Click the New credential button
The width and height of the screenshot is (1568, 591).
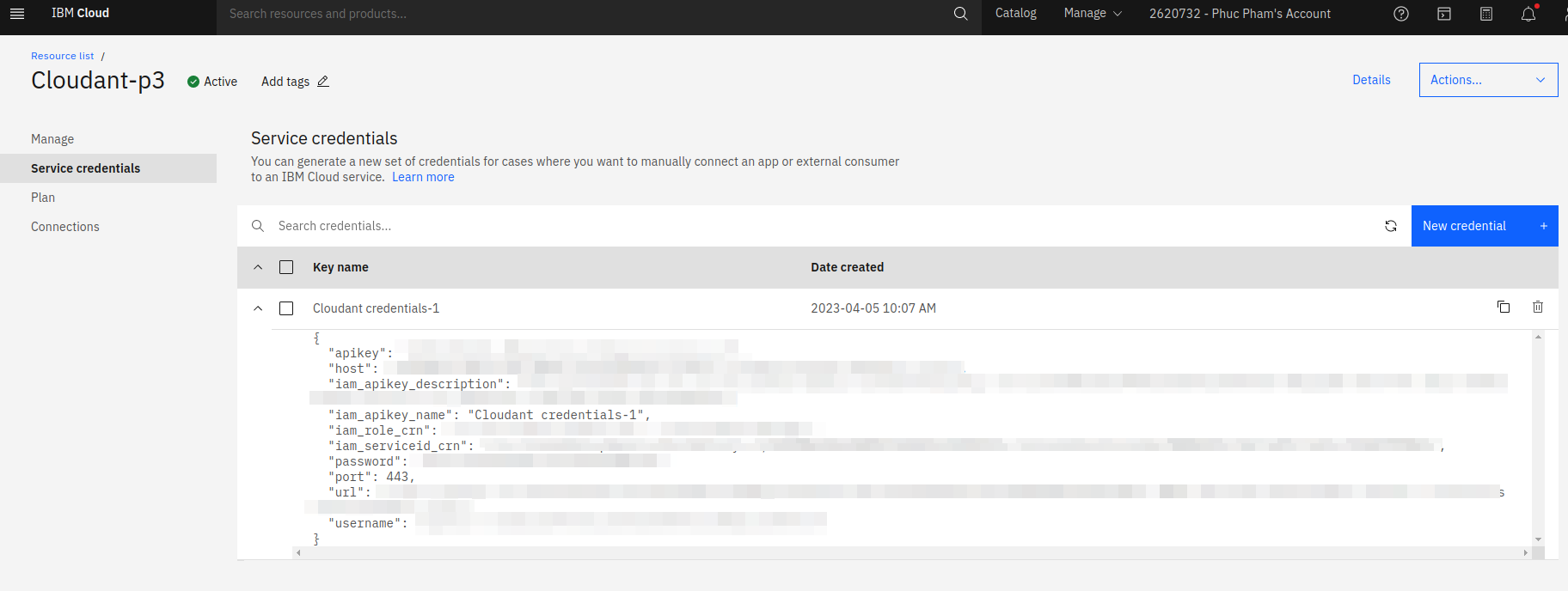coord(1484,226)
